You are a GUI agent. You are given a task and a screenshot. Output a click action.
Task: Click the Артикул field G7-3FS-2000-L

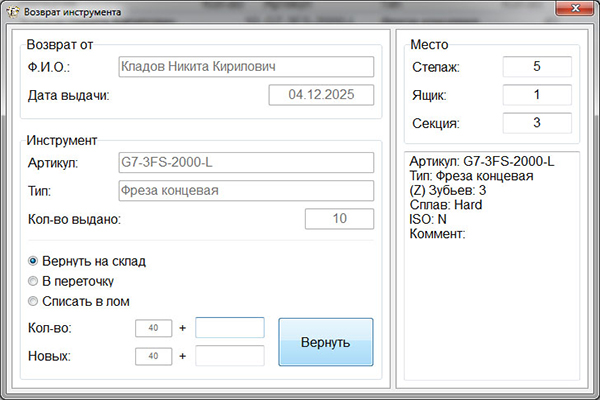pos(246,162)
